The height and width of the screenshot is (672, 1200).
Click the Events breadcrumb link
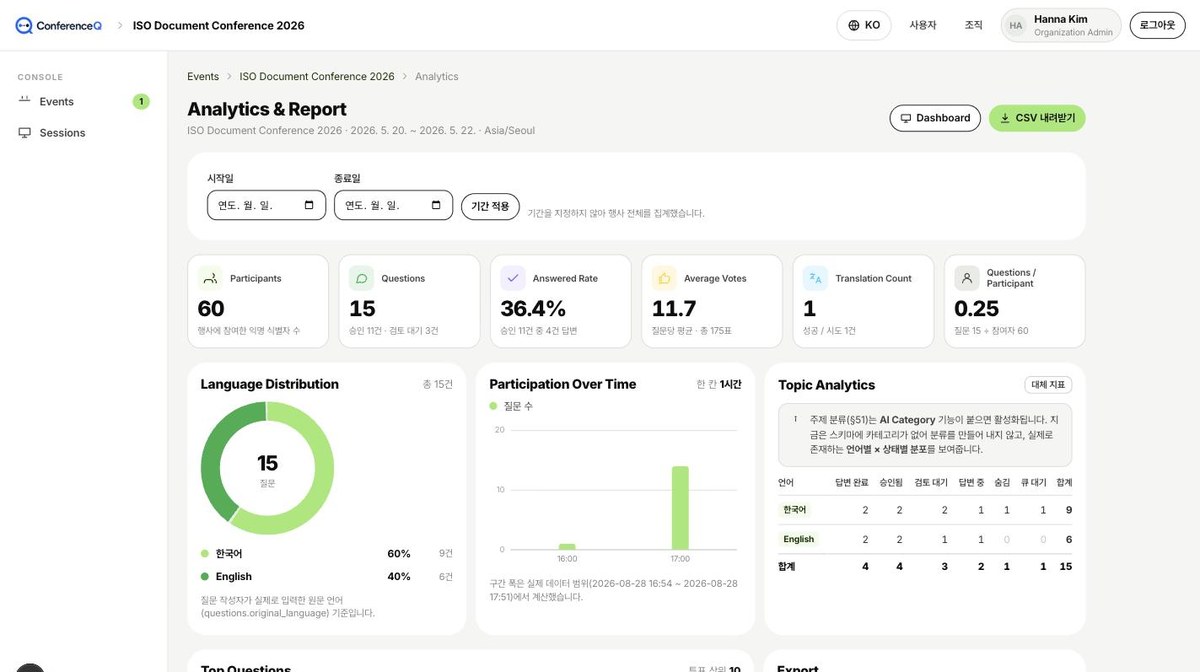pyautogui.click(x=203, y=77)
